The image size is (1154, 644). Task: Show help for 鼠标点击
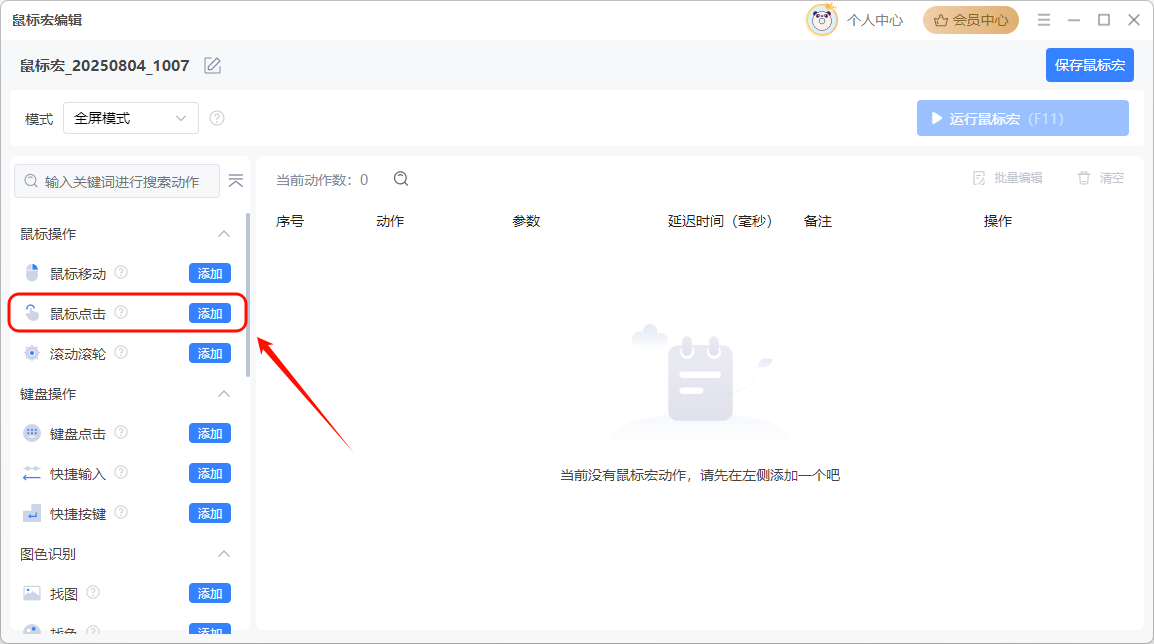click(121, 312)
